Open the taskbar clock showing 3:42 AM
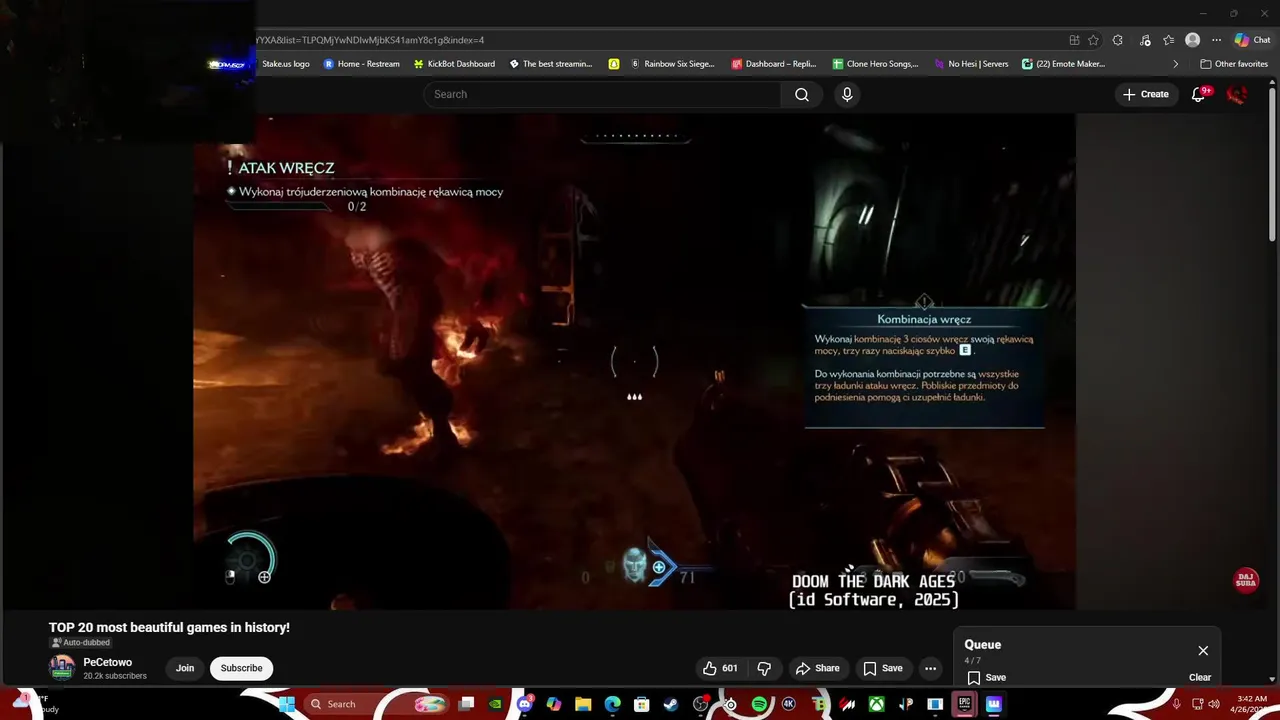1280x720 pixels. click(1252, 704)
